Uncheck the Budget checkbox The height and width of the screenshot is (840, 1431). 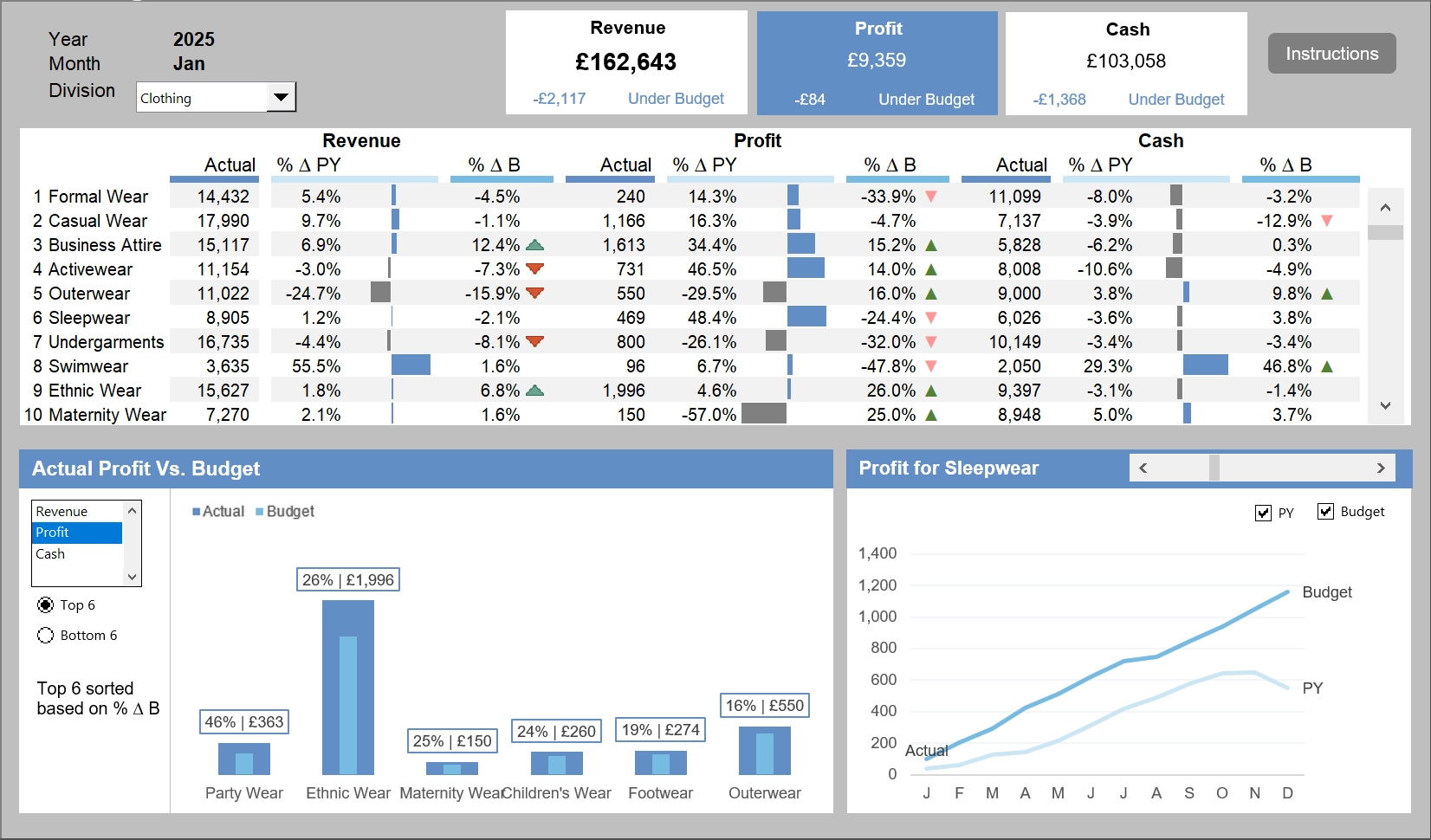click(1325, 512)
